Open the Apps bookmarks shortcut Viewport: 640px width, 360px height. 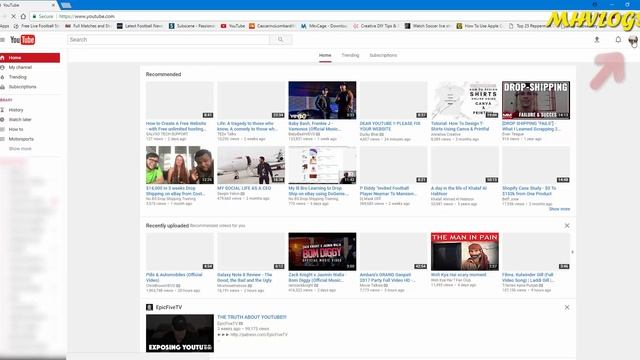[4, 26]
